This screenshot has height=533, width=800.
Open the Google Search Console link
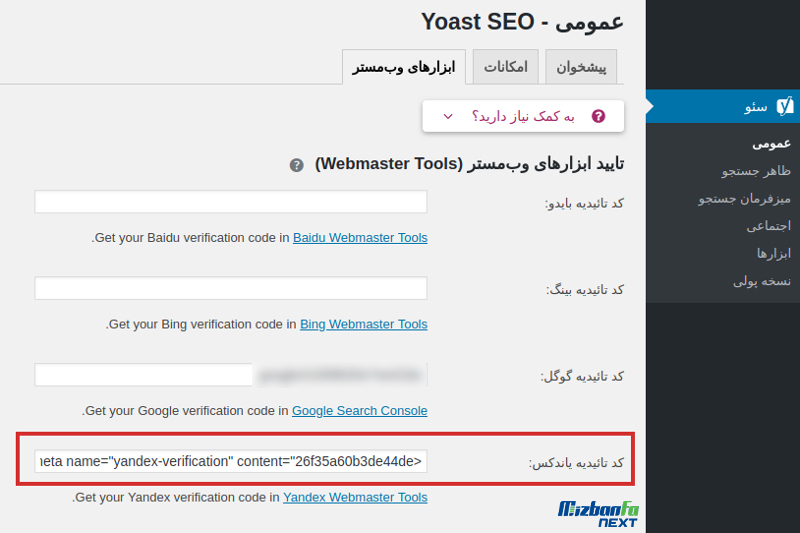360,411
